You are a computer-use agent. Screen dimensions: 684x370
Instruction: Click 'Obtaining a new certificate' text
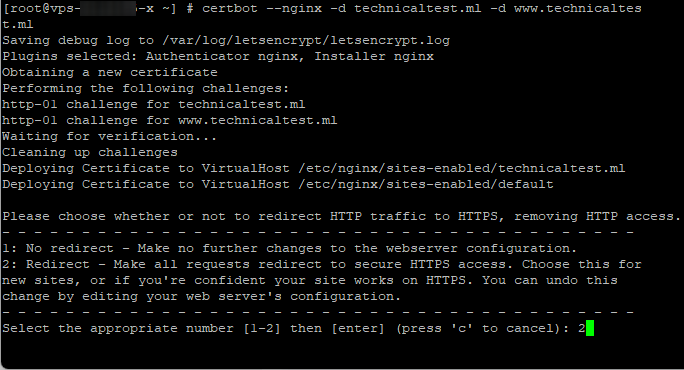110,72
